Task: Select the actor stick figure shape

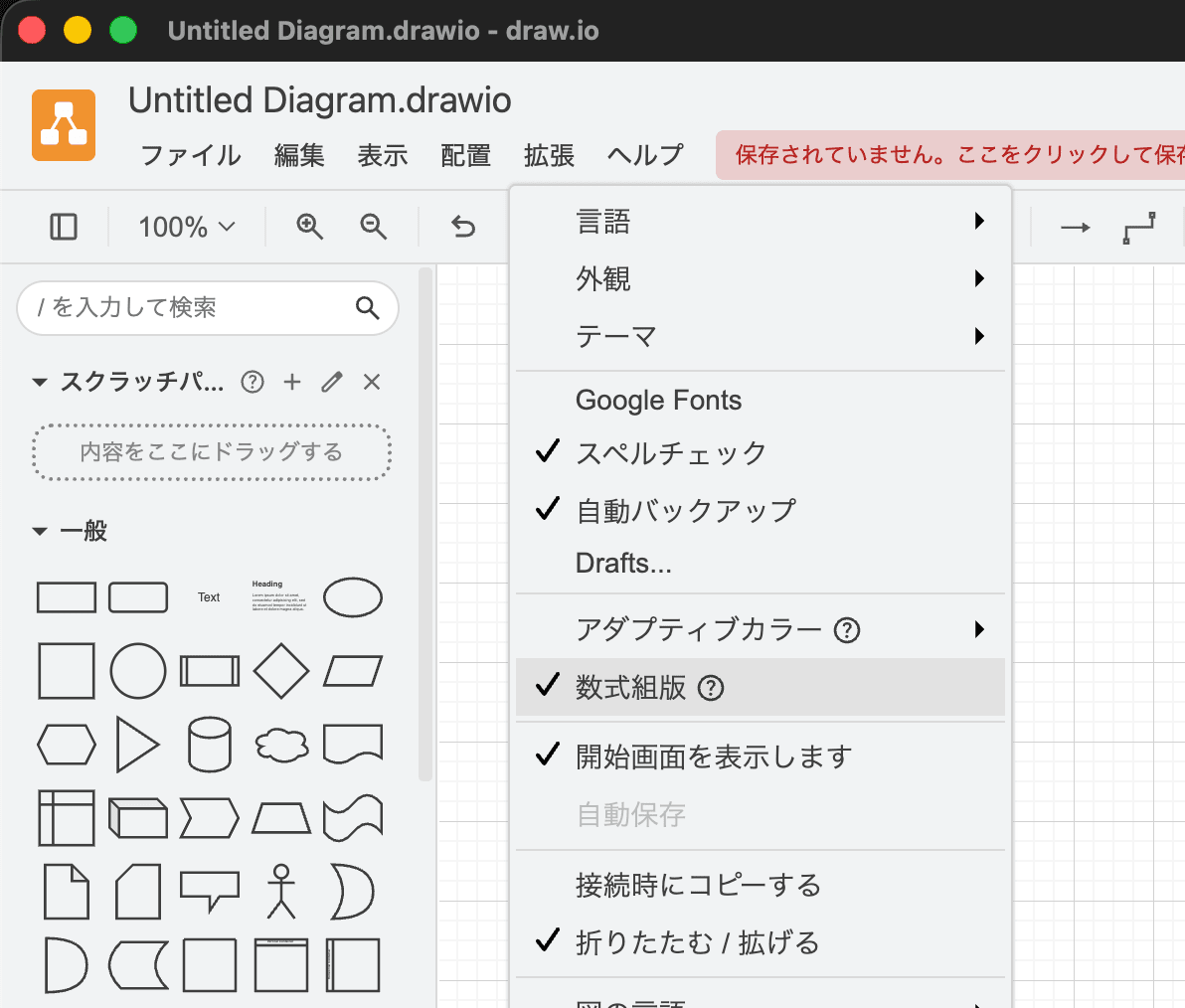Action: (x=281, y=892)
